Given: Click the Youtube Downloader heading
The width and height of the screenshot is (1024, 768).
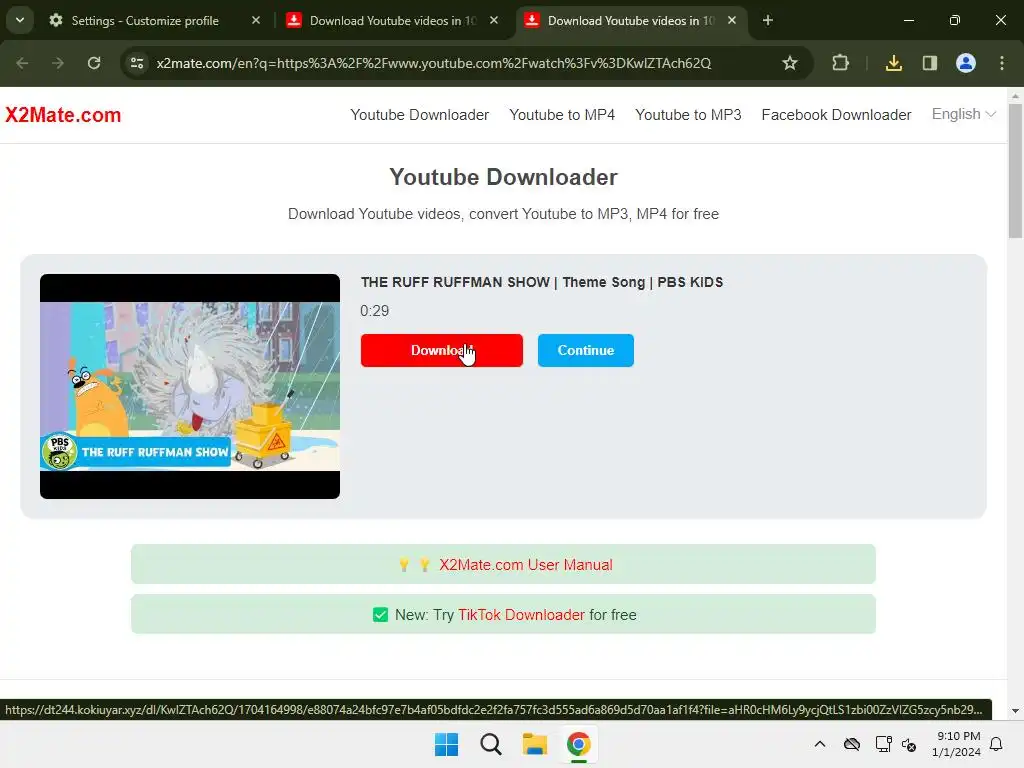Looking at the screenshot, I should pyautogui.click(x=504, y=177).
